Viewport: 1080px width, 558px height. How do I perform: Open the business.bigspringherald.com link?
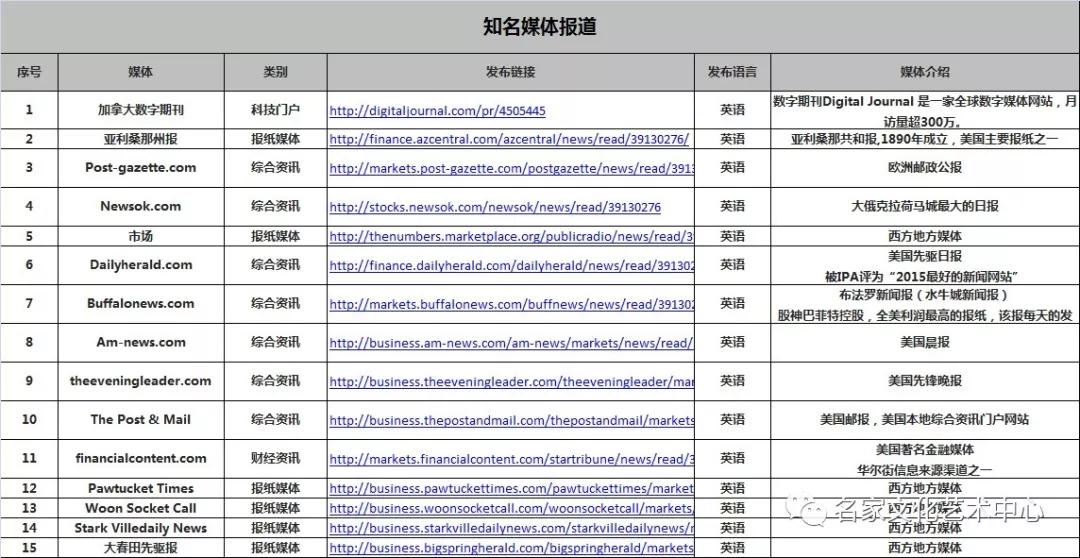click(511, 548)
